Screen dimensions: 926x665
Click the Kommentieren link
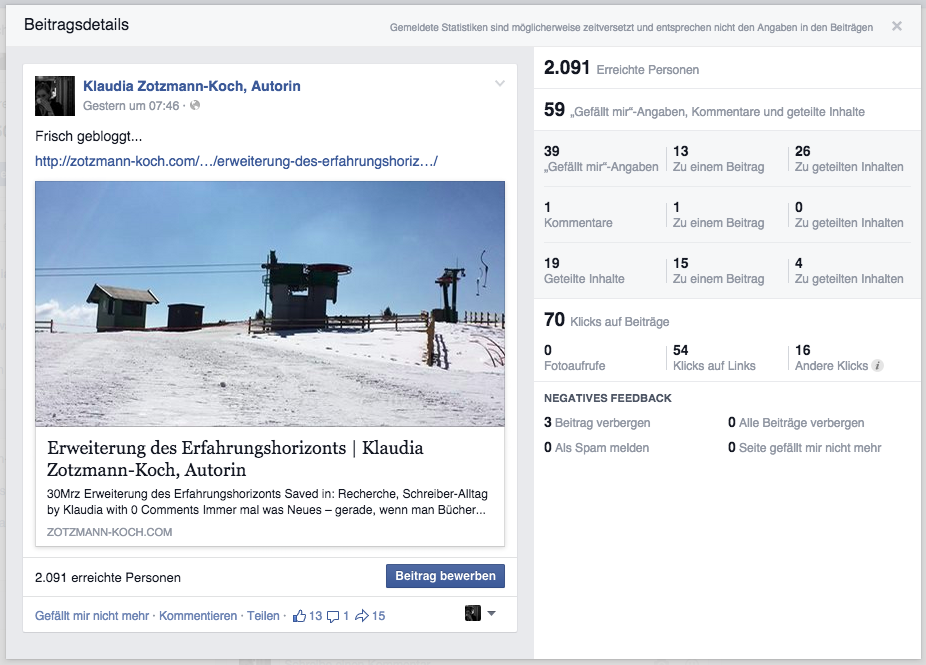198,616
